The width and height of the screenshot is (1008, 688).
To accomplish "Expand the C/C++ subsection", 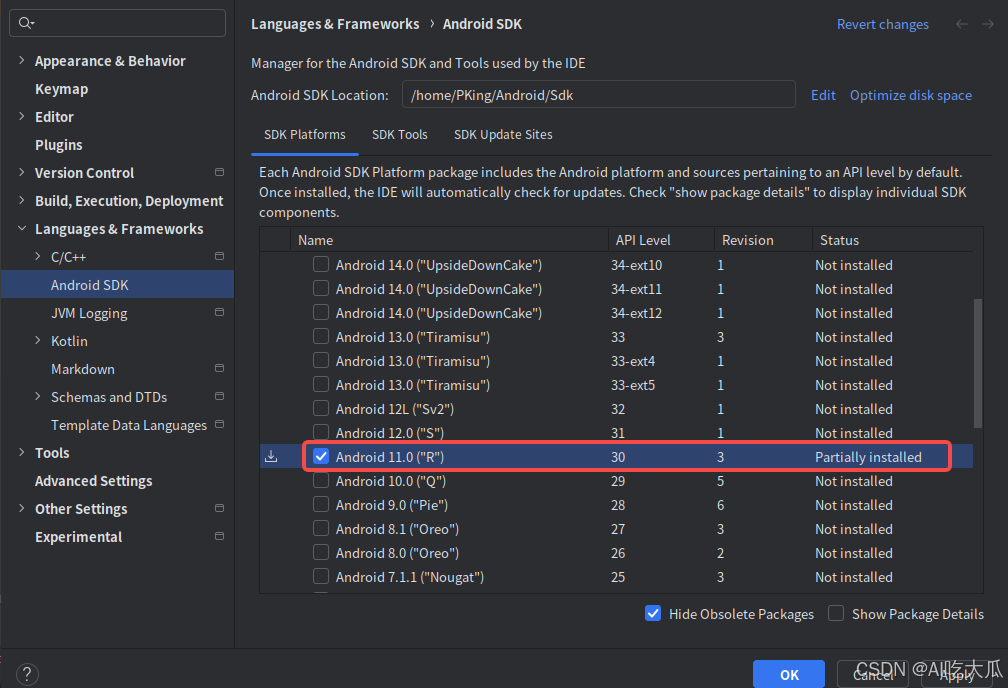I will [38, 257].
